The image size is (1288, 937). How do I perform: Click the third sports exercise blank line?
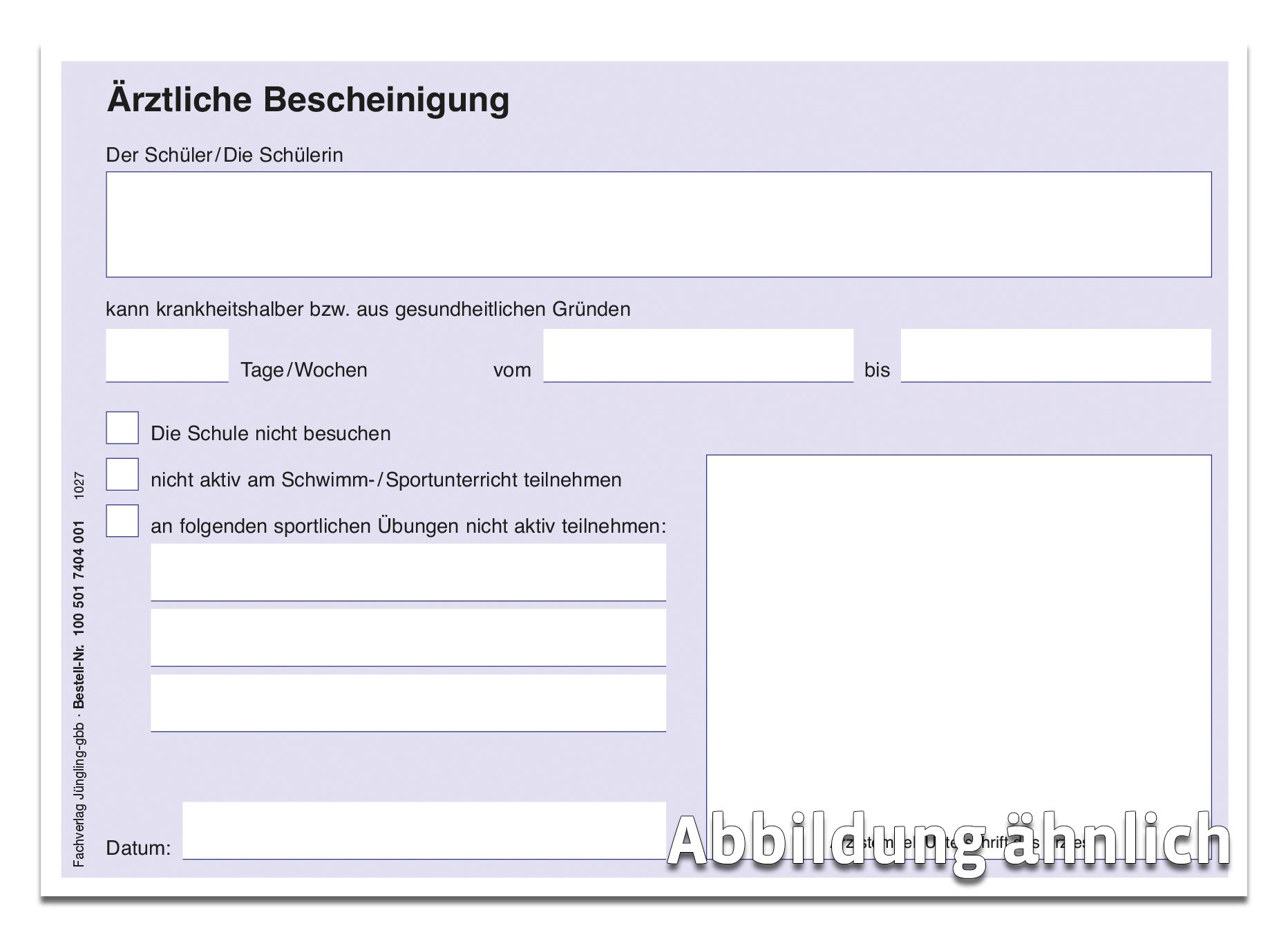(x=408, y=705)
